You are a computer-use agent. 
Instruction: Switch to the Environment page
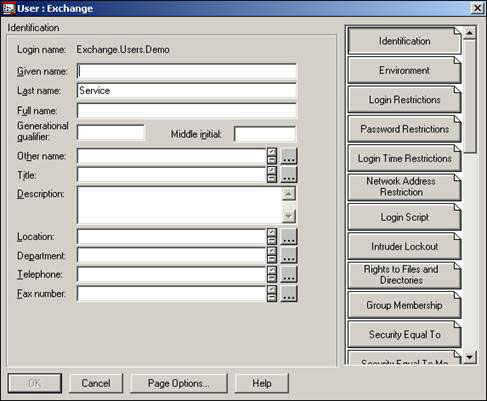coord(404,70)
